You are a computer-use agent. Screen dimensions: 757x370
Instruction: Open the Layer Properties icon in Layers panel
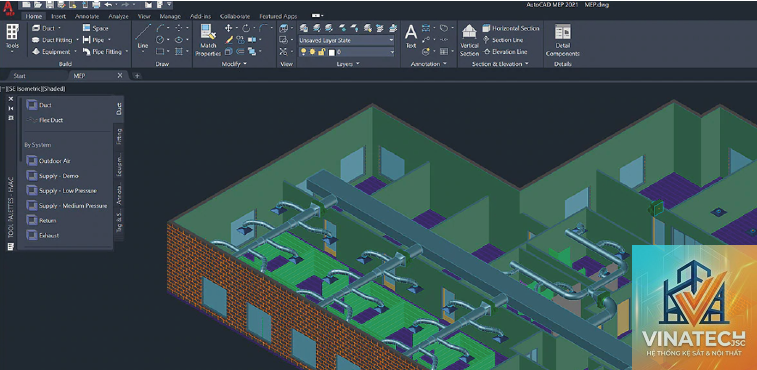(x=304, y=28)
